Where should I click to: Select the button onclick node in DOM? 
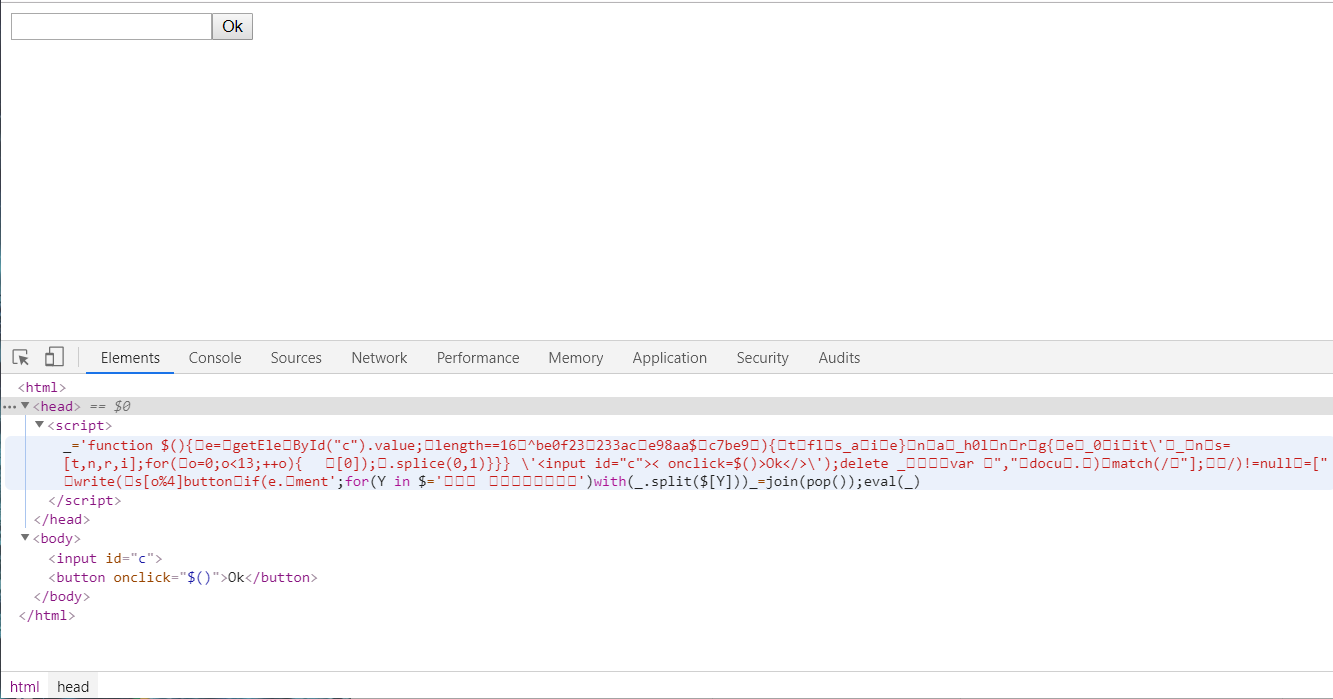[183, 577]
